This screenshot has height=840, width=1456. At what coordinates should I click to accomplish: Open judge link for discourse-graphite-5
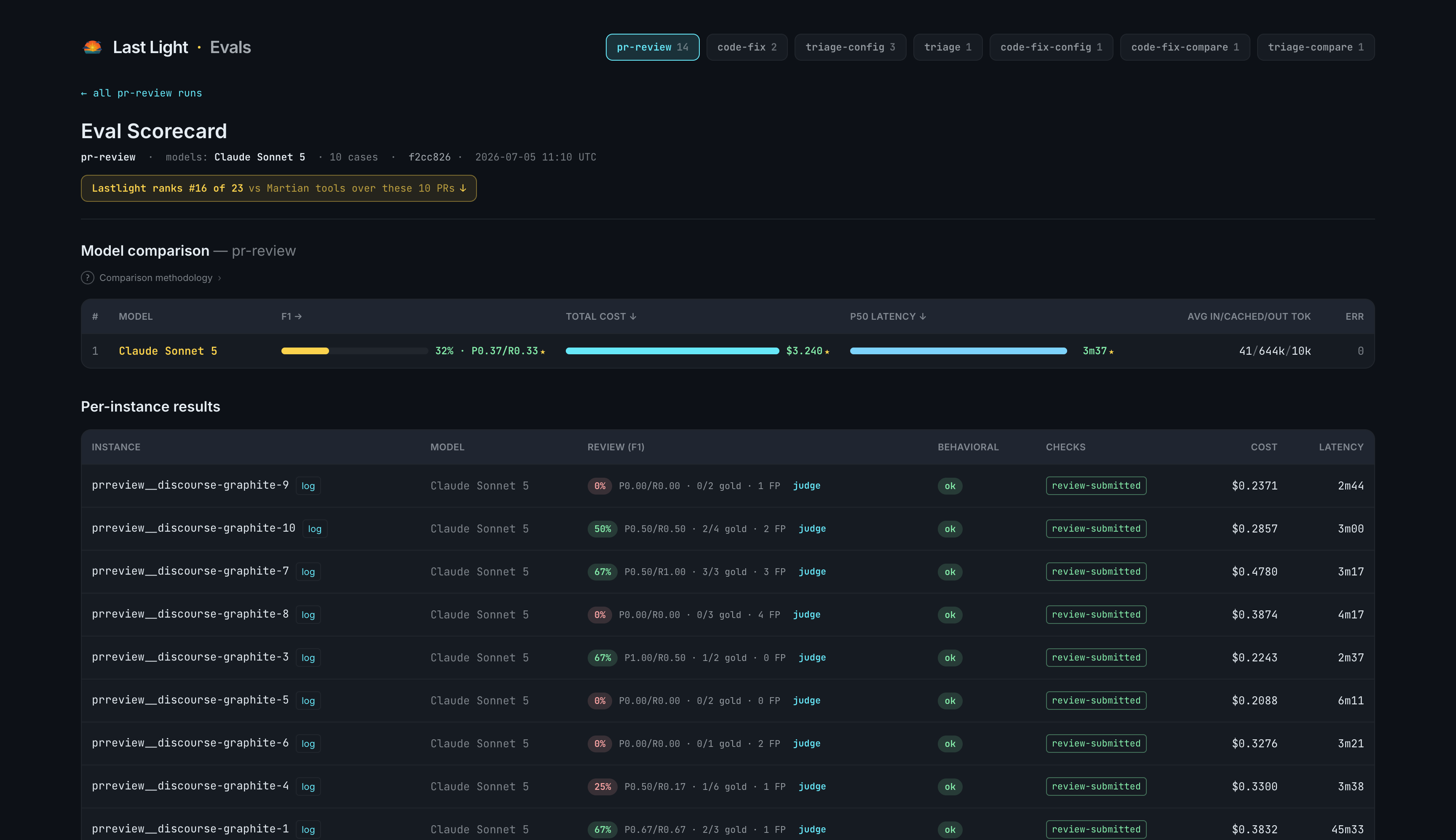(806, 701)
